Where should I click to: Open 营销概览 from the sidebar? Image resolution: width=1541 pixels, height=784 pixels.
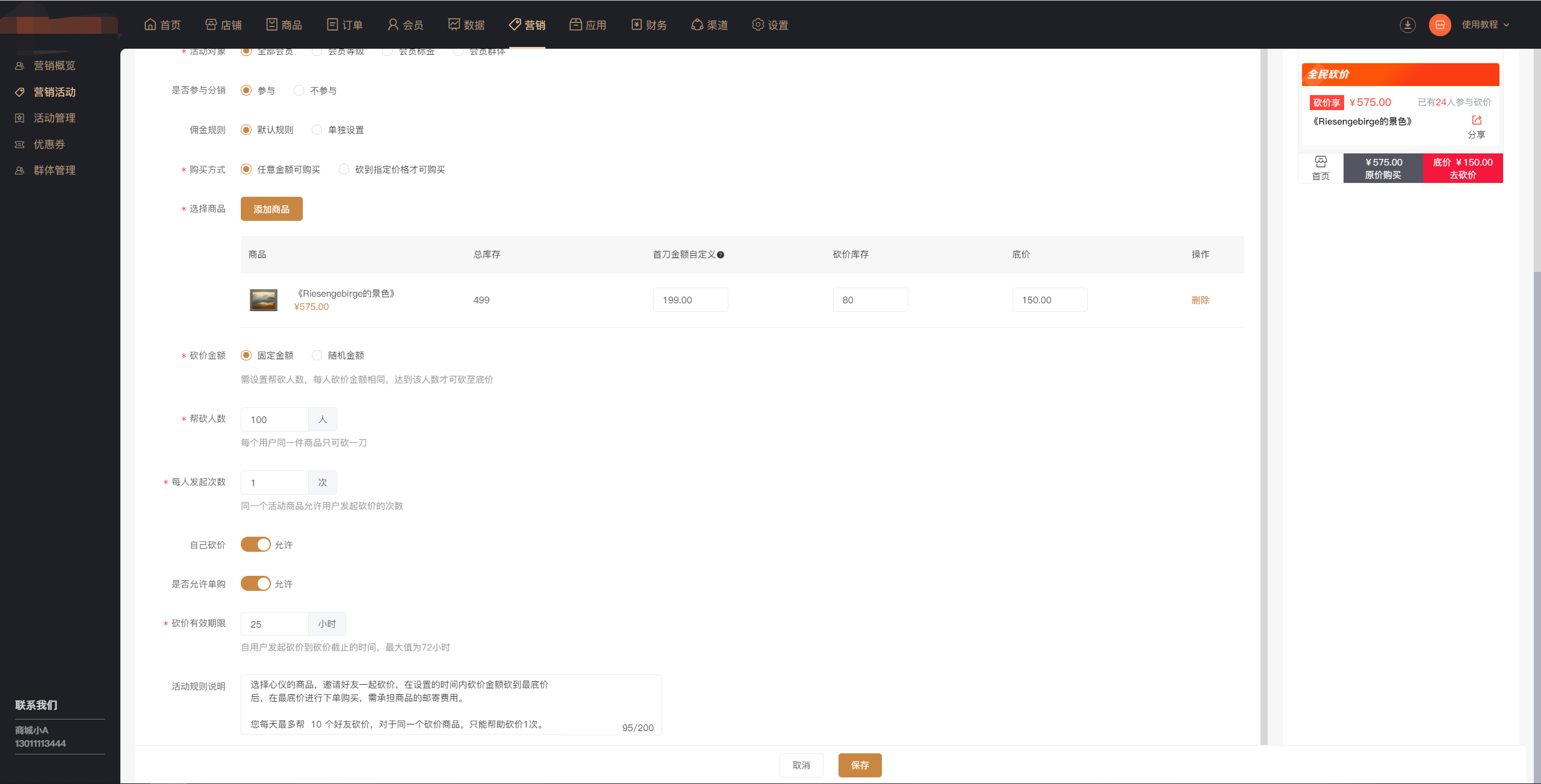(54, 66)
